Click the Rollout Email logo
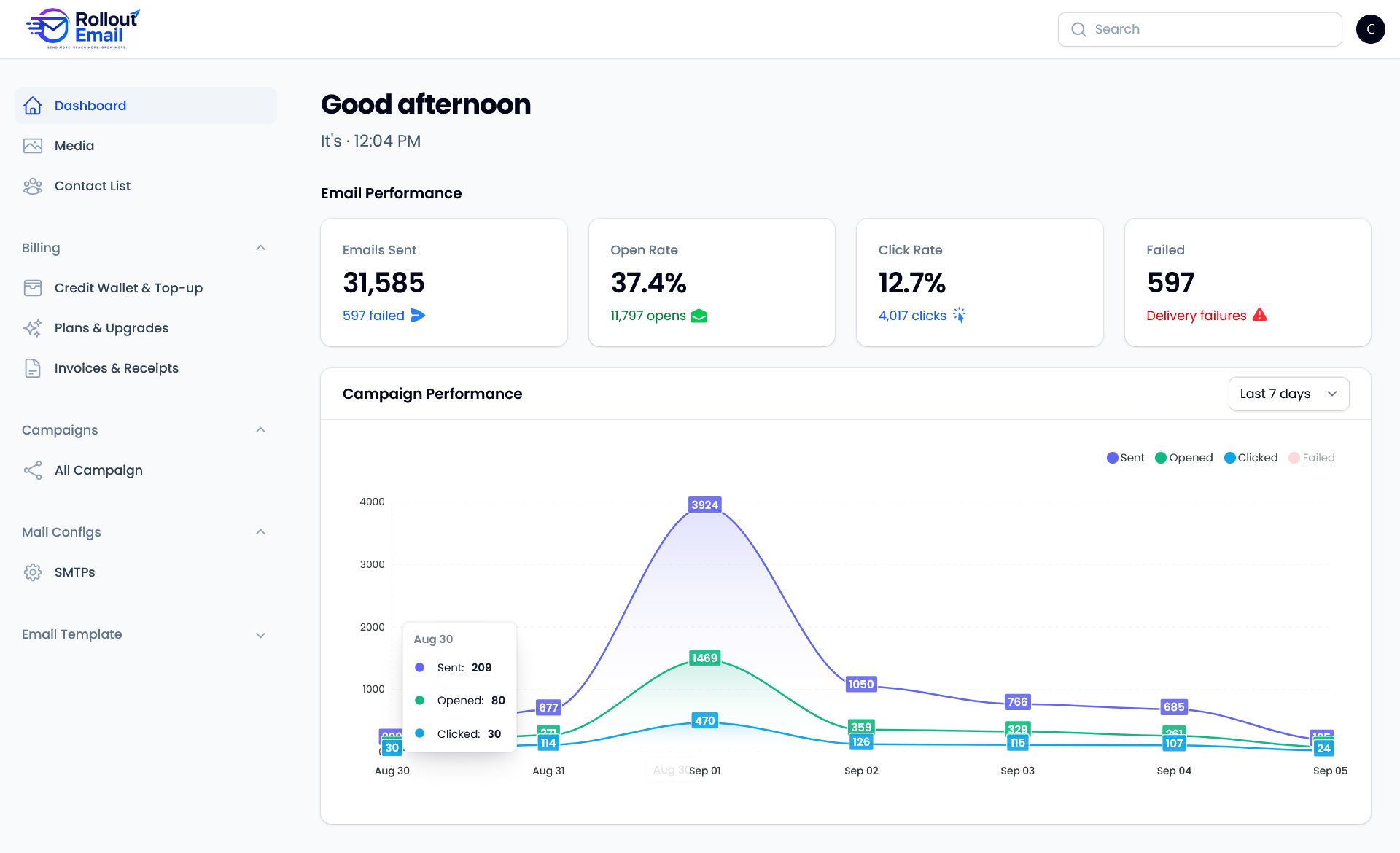The width and height of the screenshot is (1400, 853). tap(82, 29)
